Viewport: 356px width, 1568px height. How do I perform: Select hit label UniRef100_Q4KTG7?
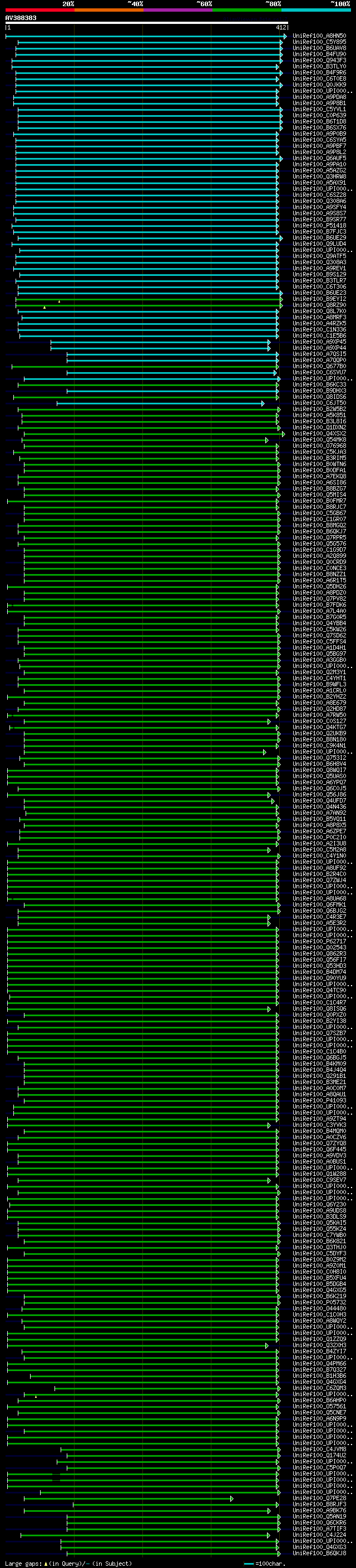tap(319, 727)
